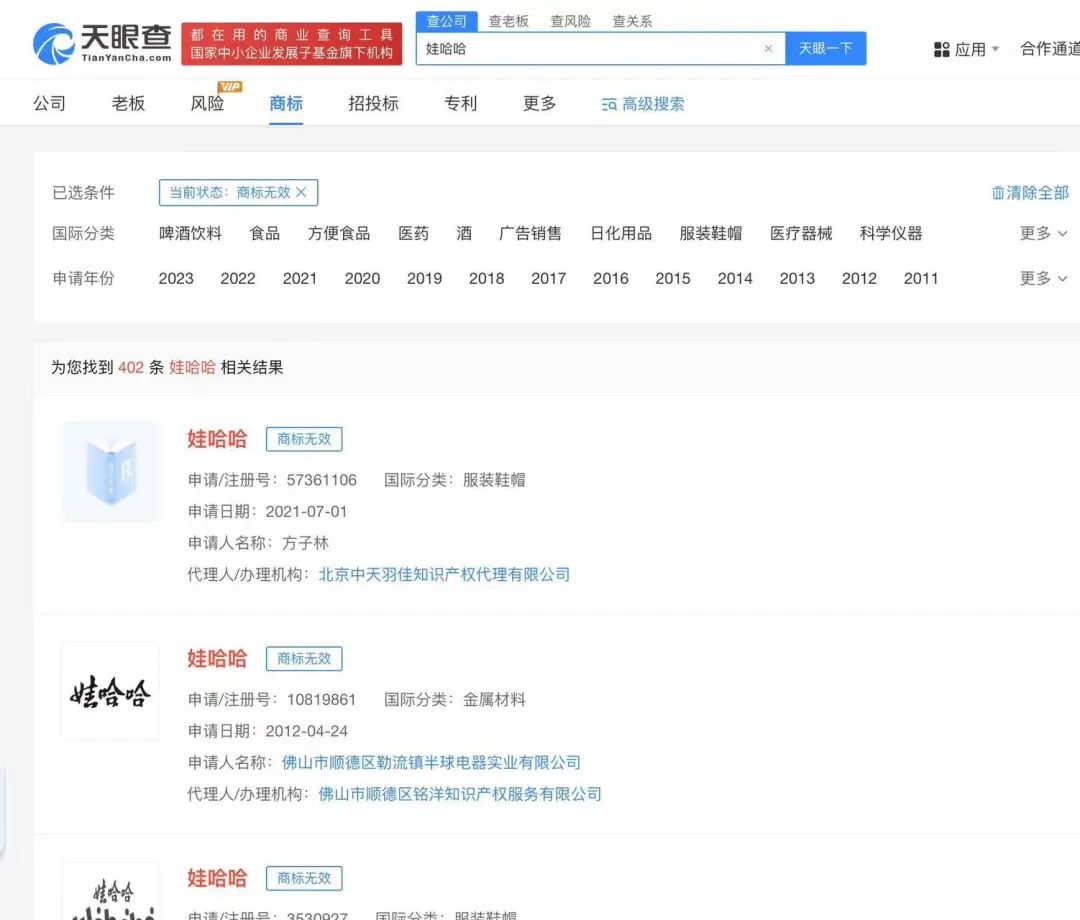Filter by application year 2023

coord(176,278)
